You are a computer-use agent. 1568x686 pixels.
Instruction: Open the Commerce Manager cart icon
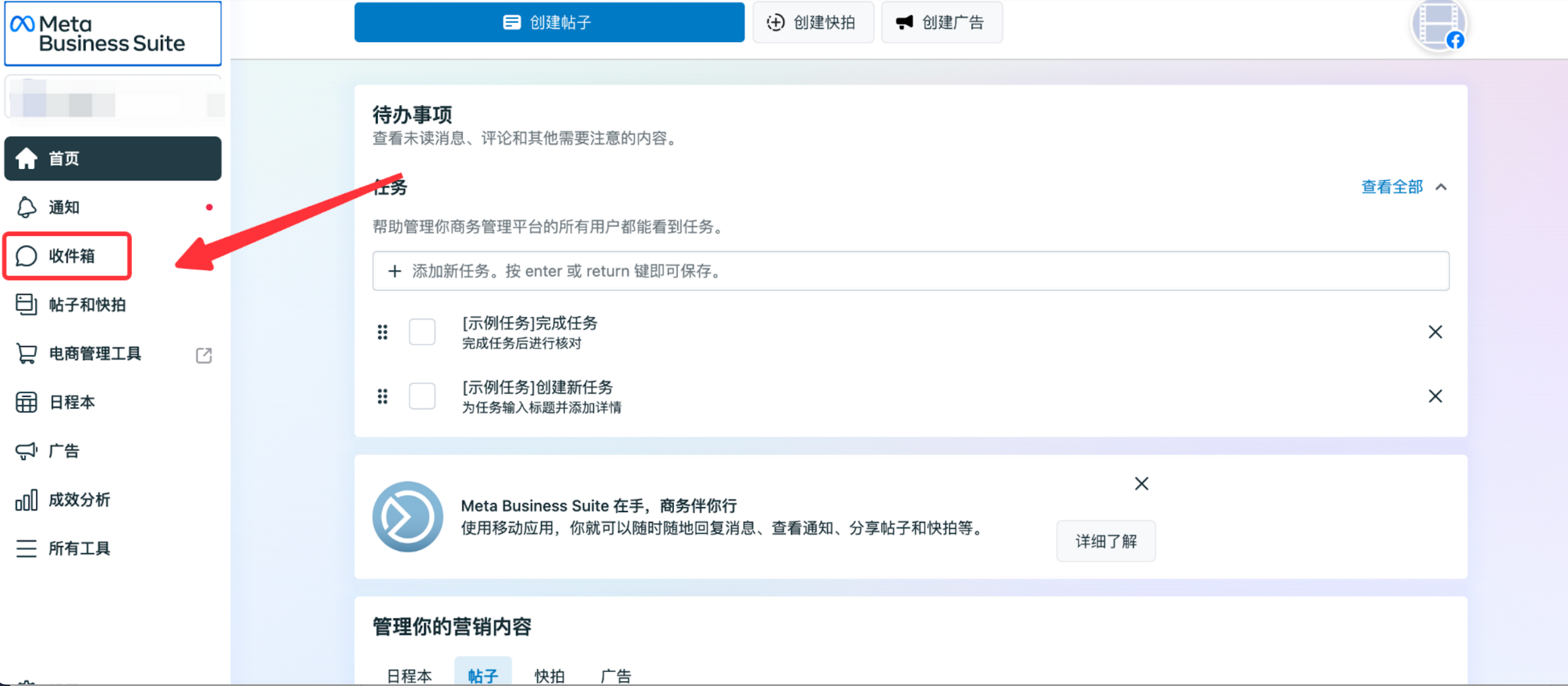(x=26, y=354)
